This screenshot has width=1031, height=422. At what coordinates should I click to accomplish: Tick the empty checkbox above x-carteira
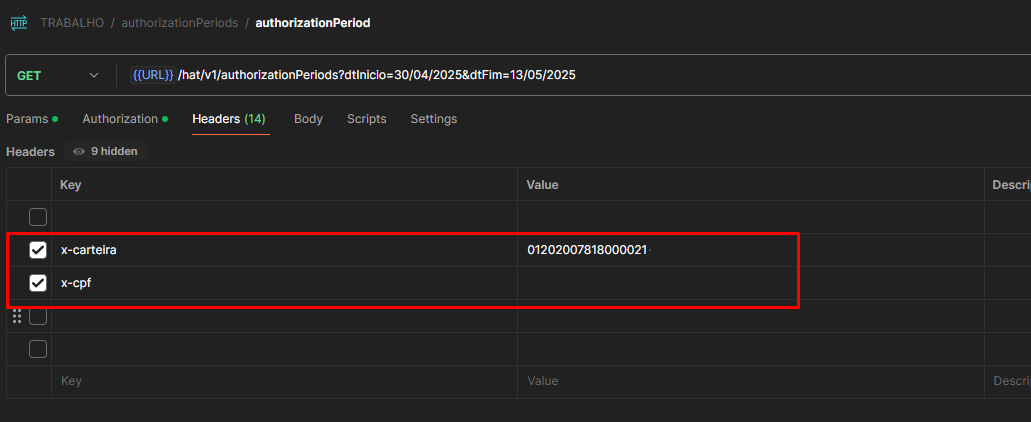tap(38, 217)
